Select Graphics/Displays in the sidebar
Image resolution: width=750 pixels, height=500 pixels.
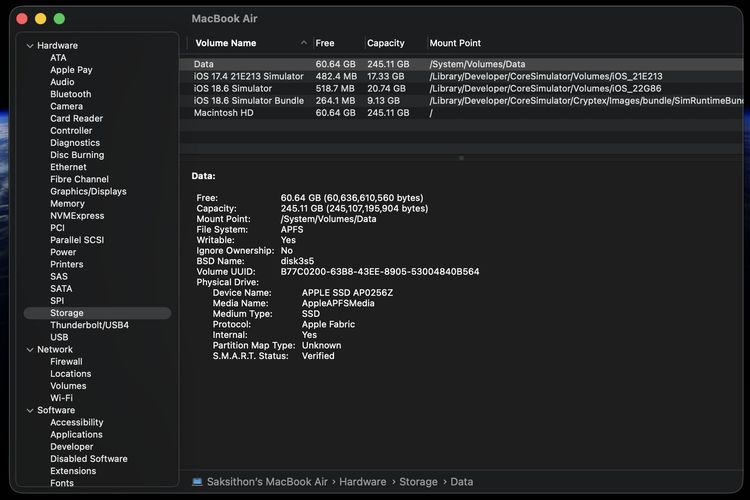point(88,191)
